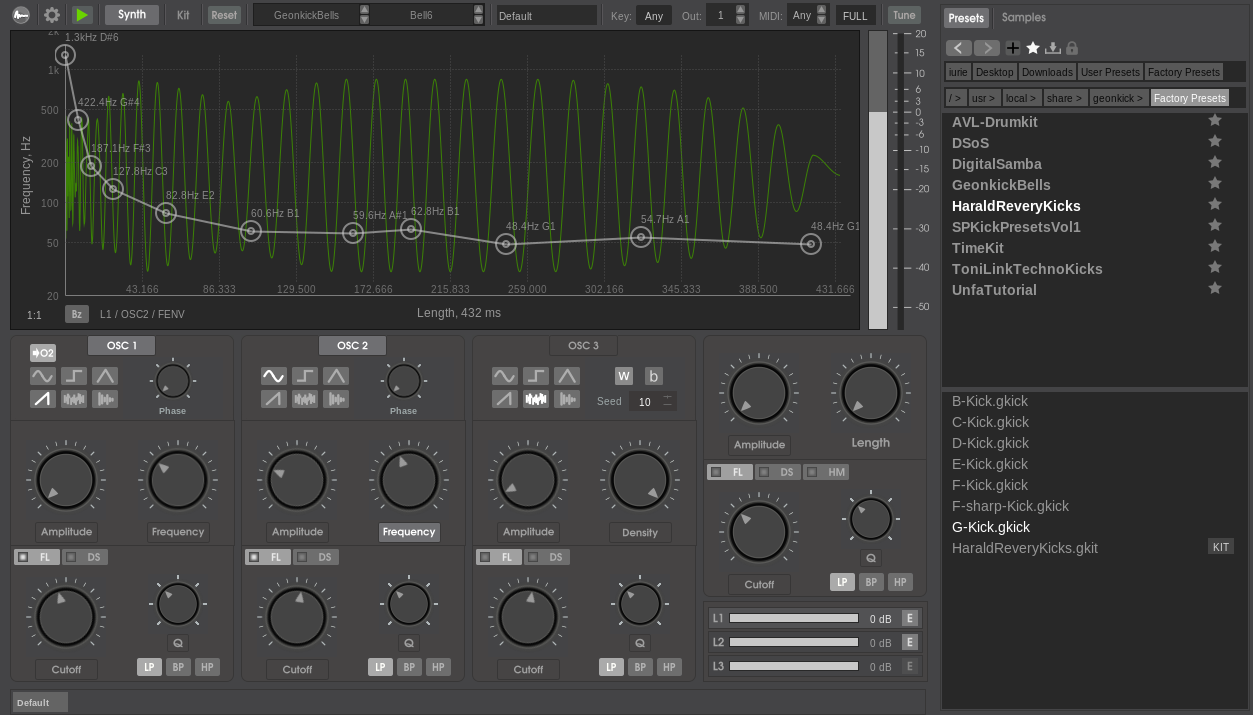Select triangle wave for OSC 1
Image resolution: width=1253 pixels, height=715 pixels.
(105, 376)
